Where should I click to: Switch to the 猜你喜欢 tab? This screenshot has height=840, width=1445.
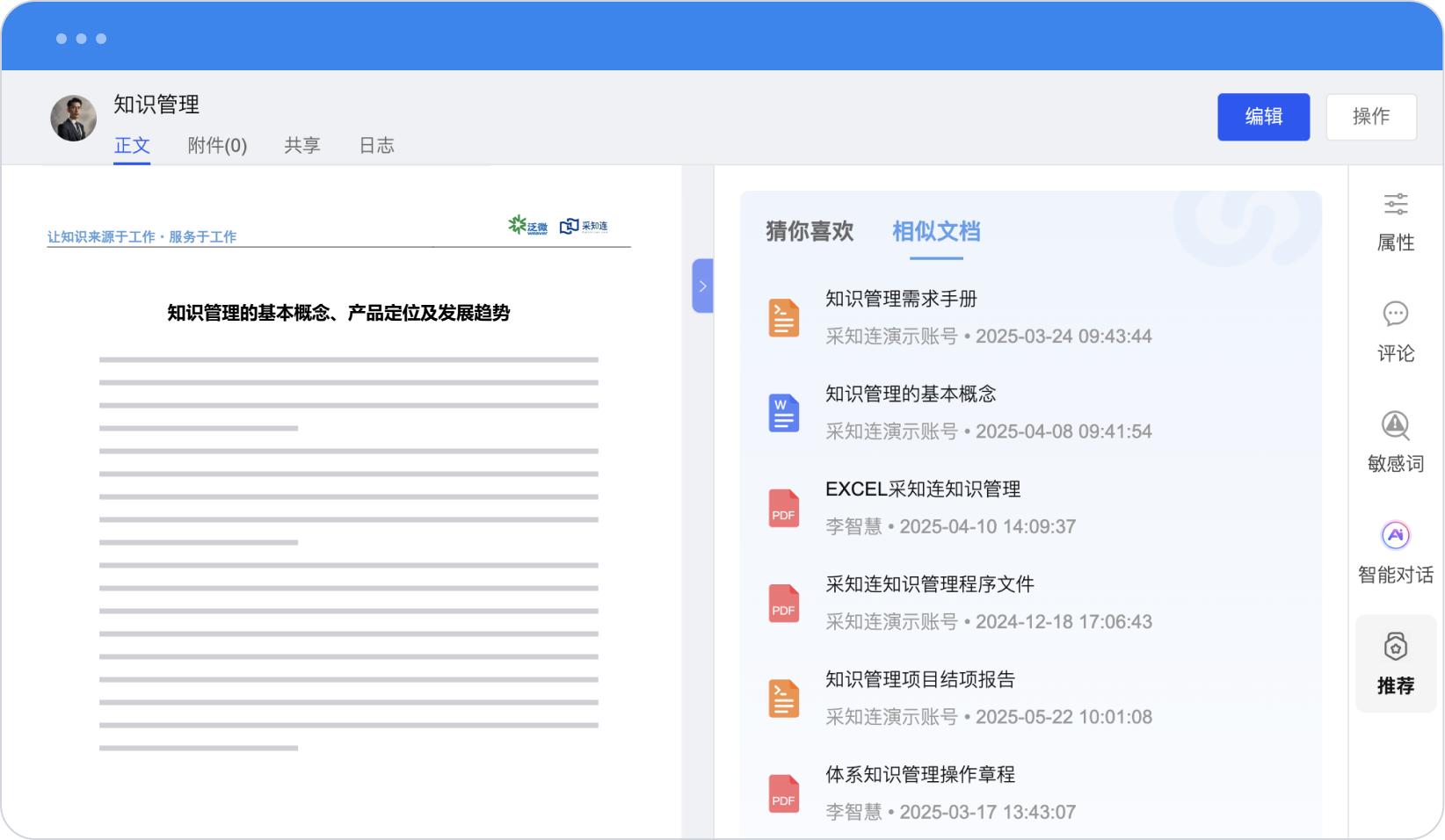(x=810, y=231)
